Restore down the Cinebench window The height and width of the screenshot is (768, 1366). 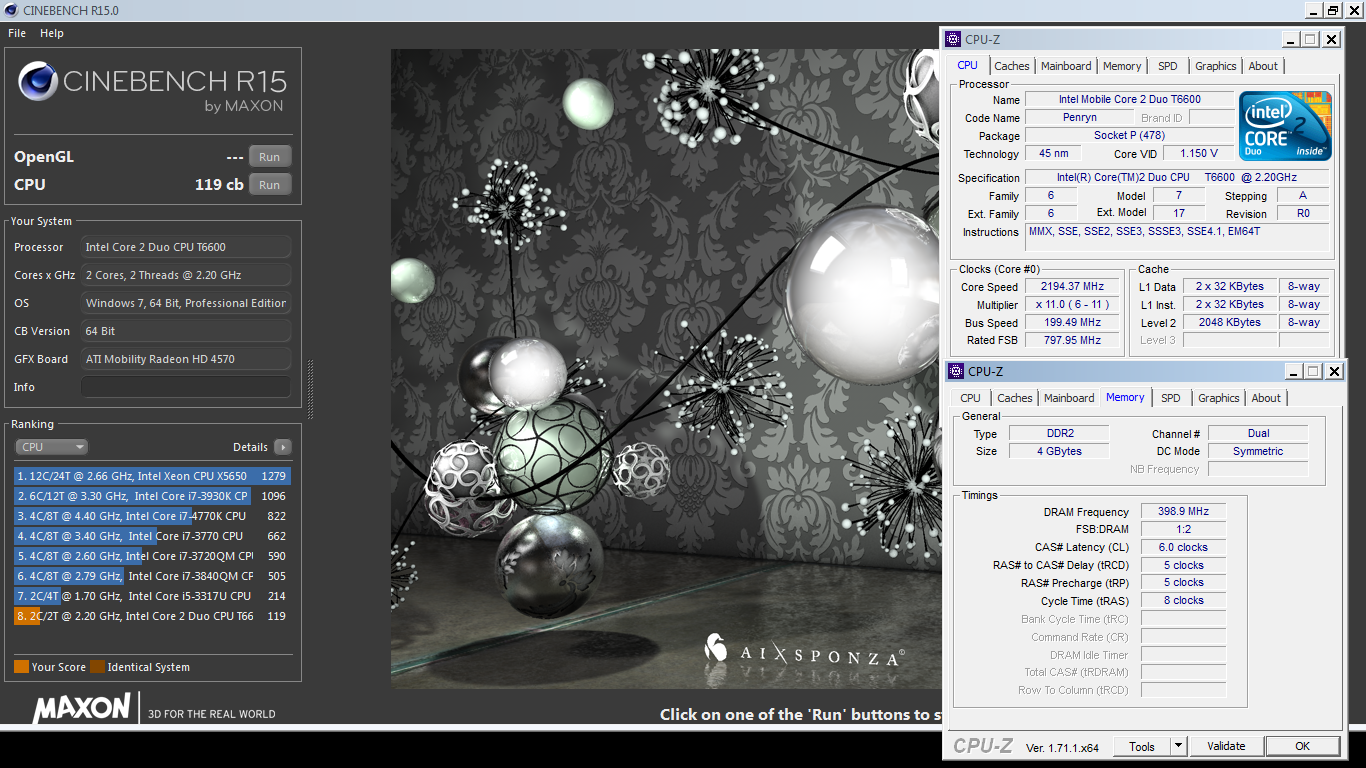tap(1332, 10)
